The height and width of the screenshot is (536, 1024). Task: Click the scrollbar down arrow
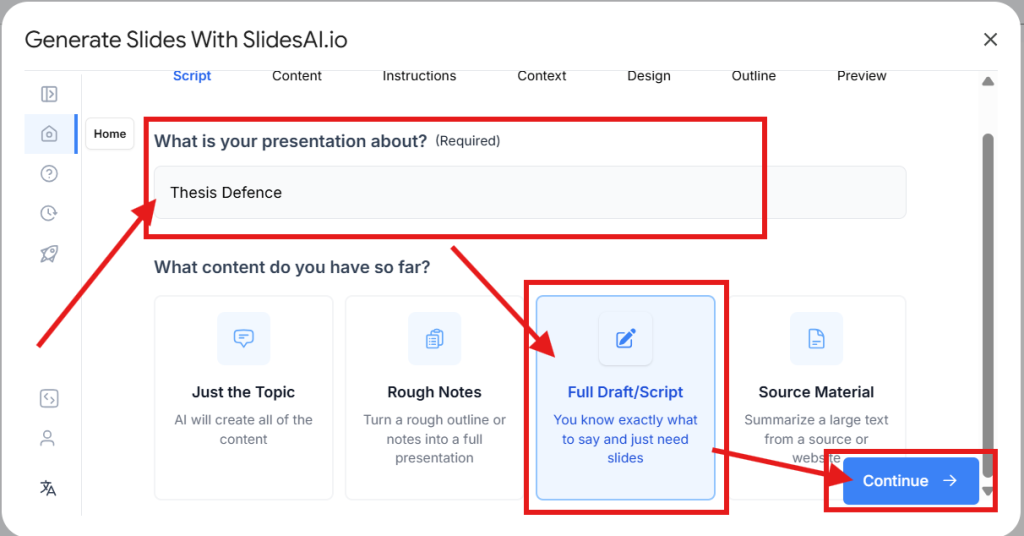[x=988, y=491]
